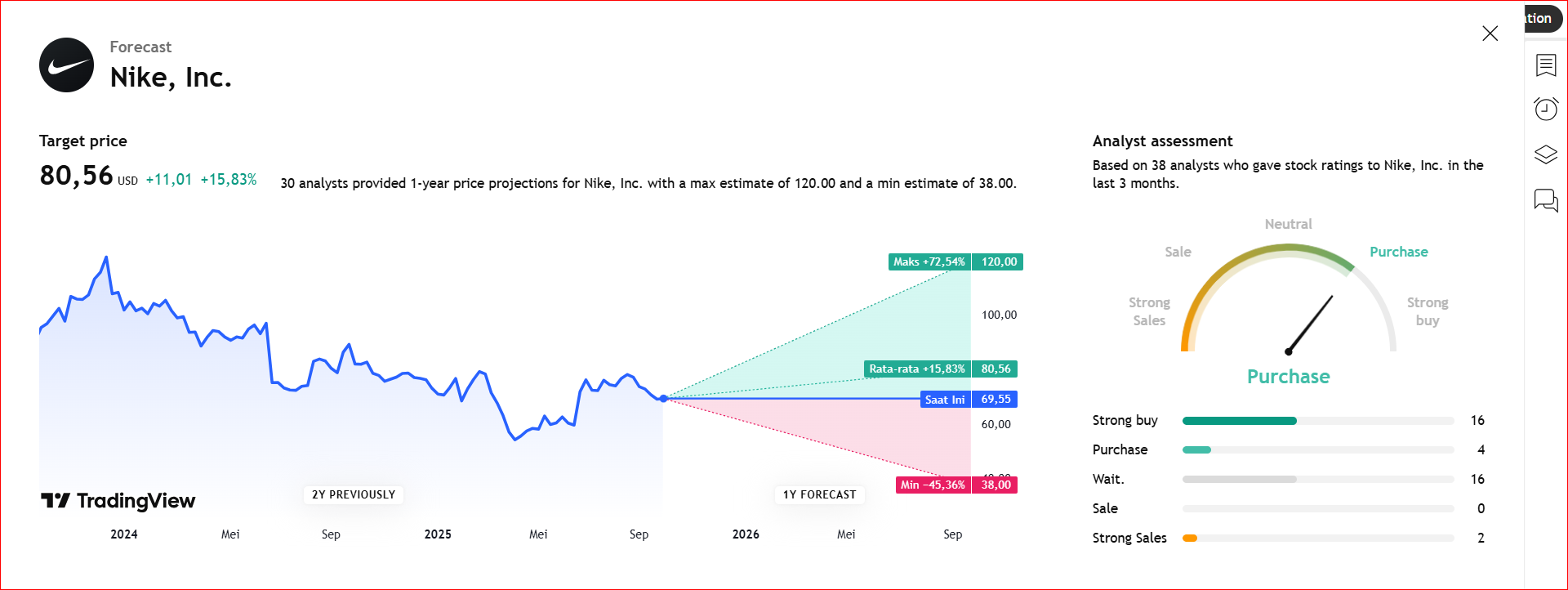Viewport: 1568px width, 590px height.
Task: Open the chat bubbles sidebar icon
Action: [x=1546, y=200]
